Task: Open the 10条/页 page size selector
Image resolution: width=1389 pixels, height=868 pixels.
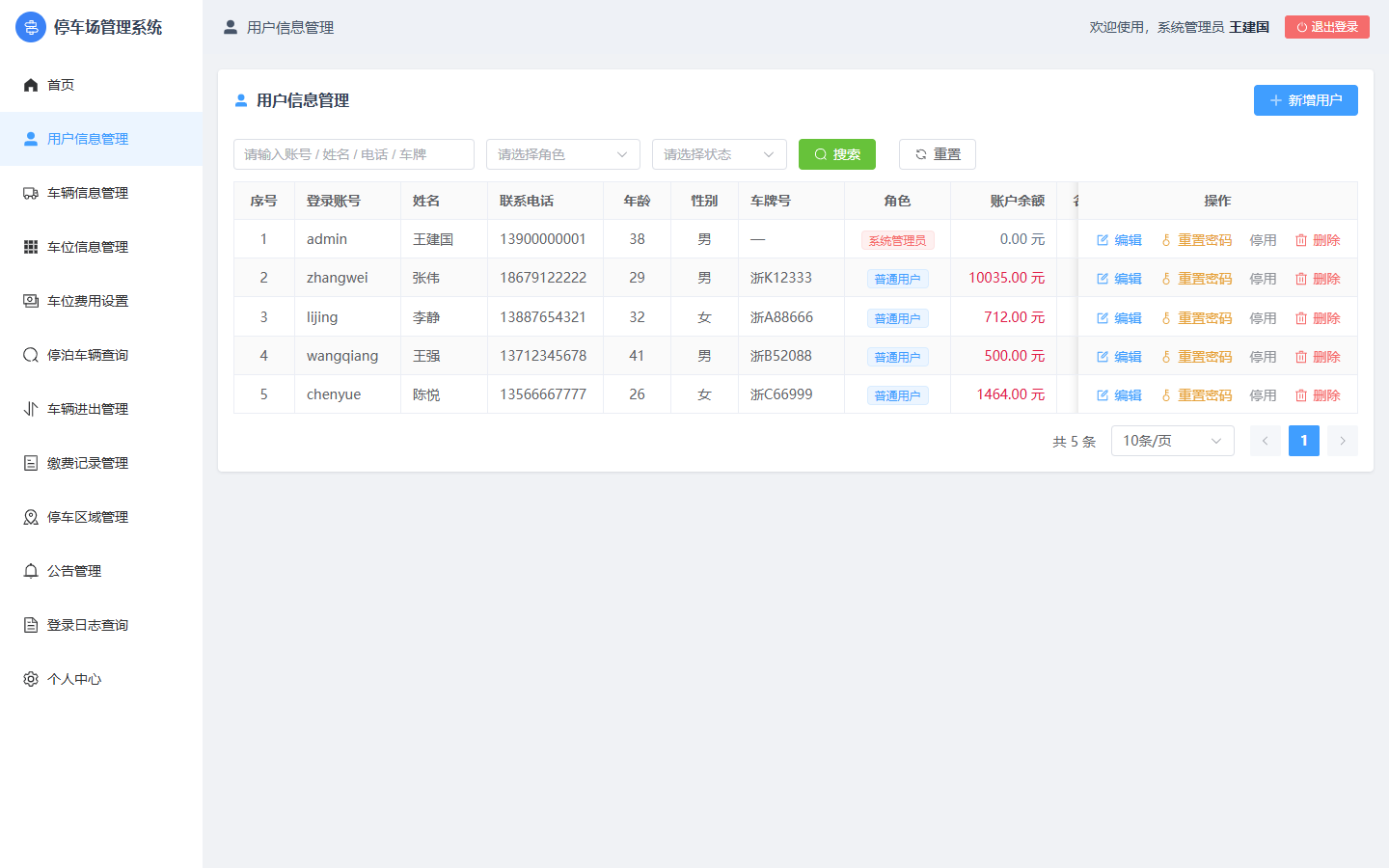Action: click(x=1173, y=441)
